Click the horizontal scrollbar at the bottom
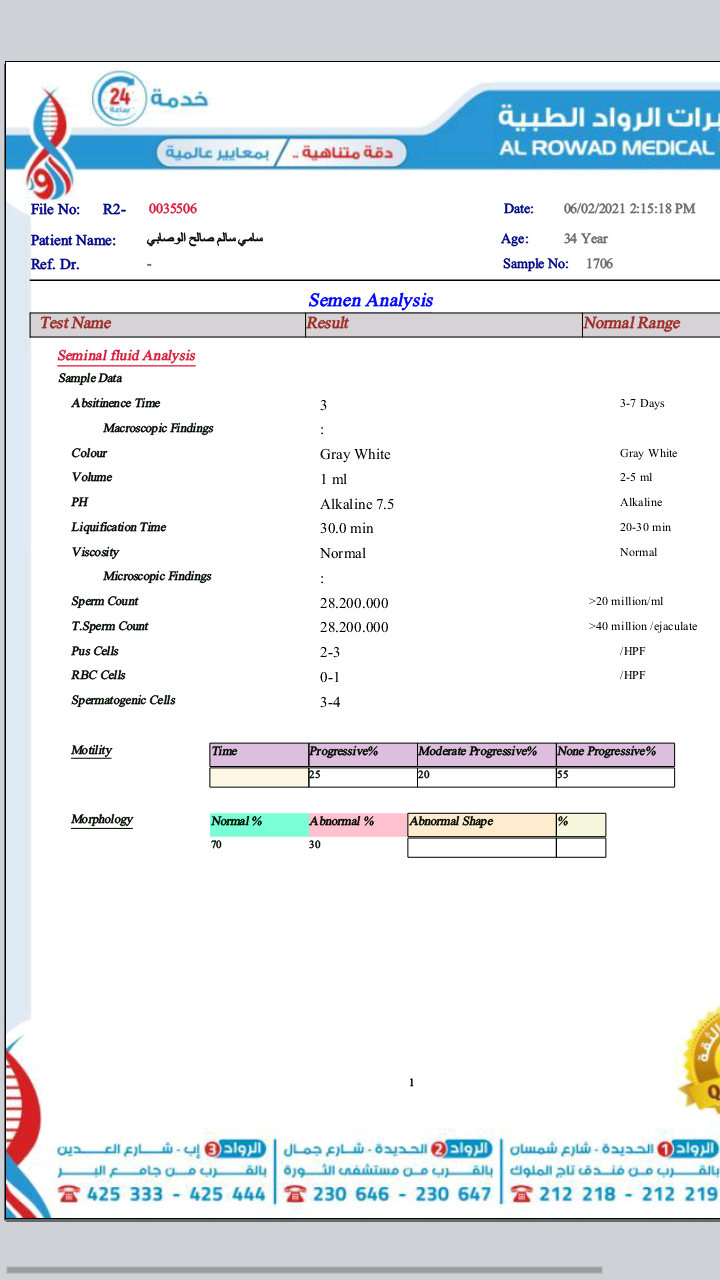Viewport: 720px width, 1280px height. [x=304, y=1270]
